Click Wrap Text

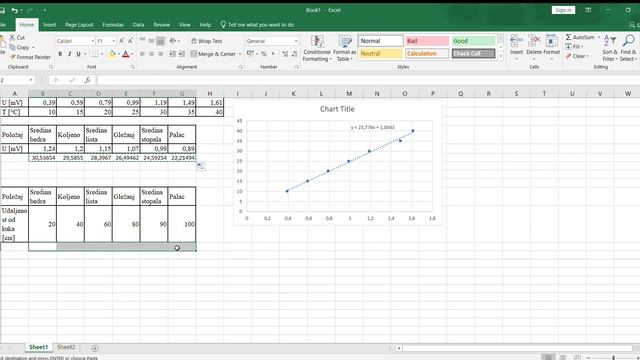[207, 41]
